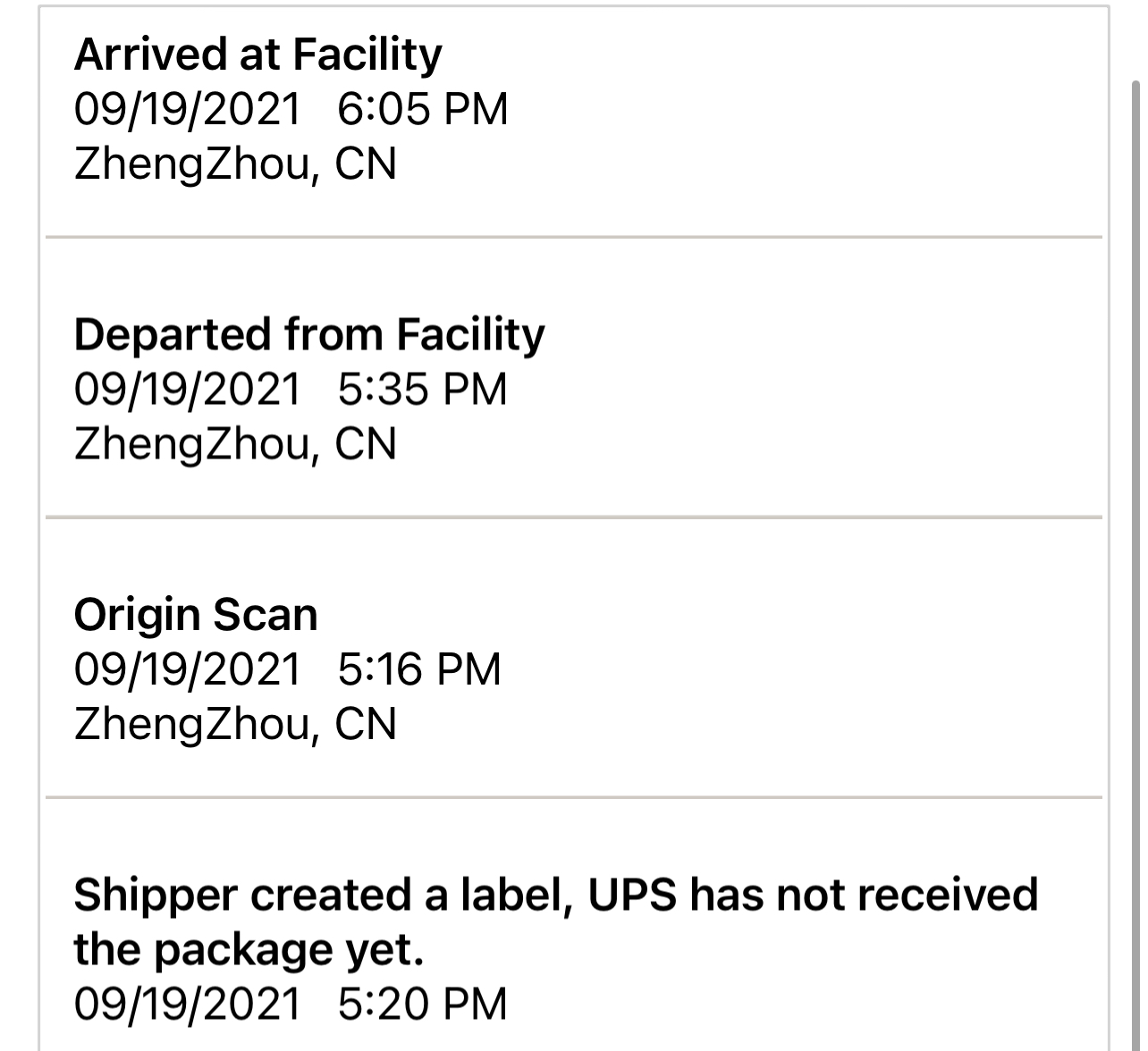Click the divider below the Arrived at Facility entry
The image size is (1148, 1051).
click(x=574, y=238)
